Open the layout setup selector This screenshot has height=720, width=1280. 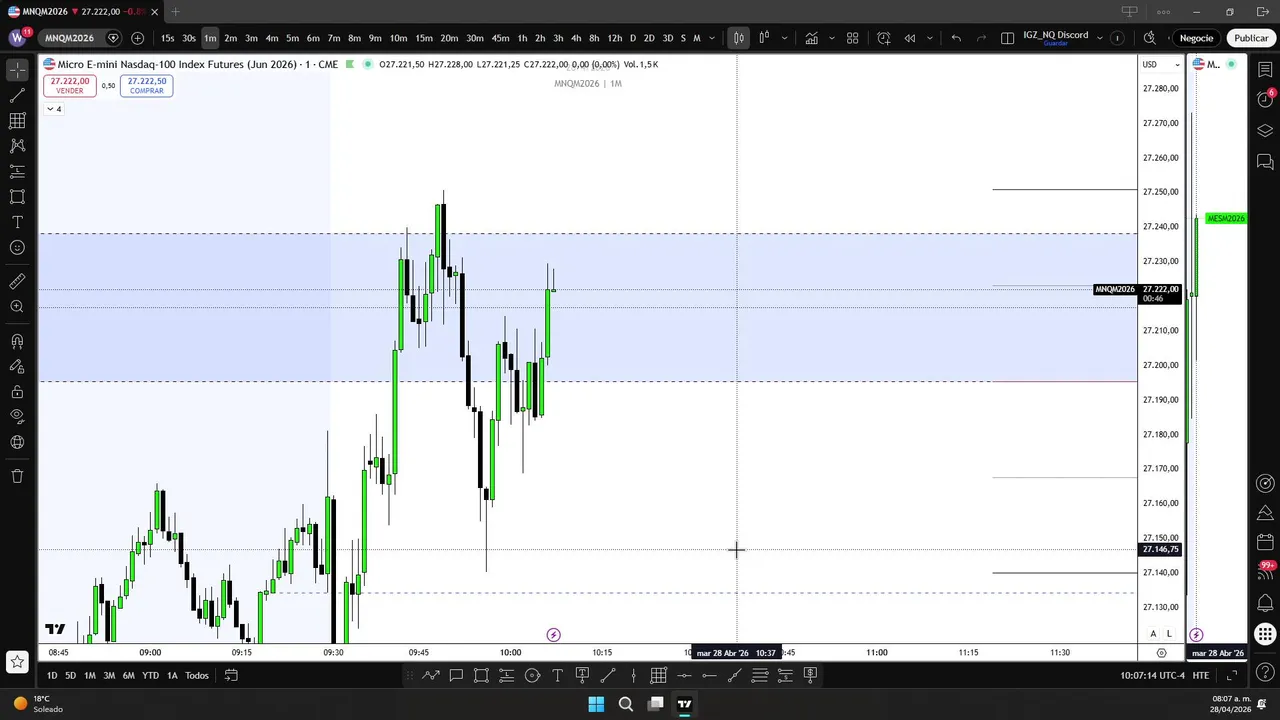click(1007, 38)
